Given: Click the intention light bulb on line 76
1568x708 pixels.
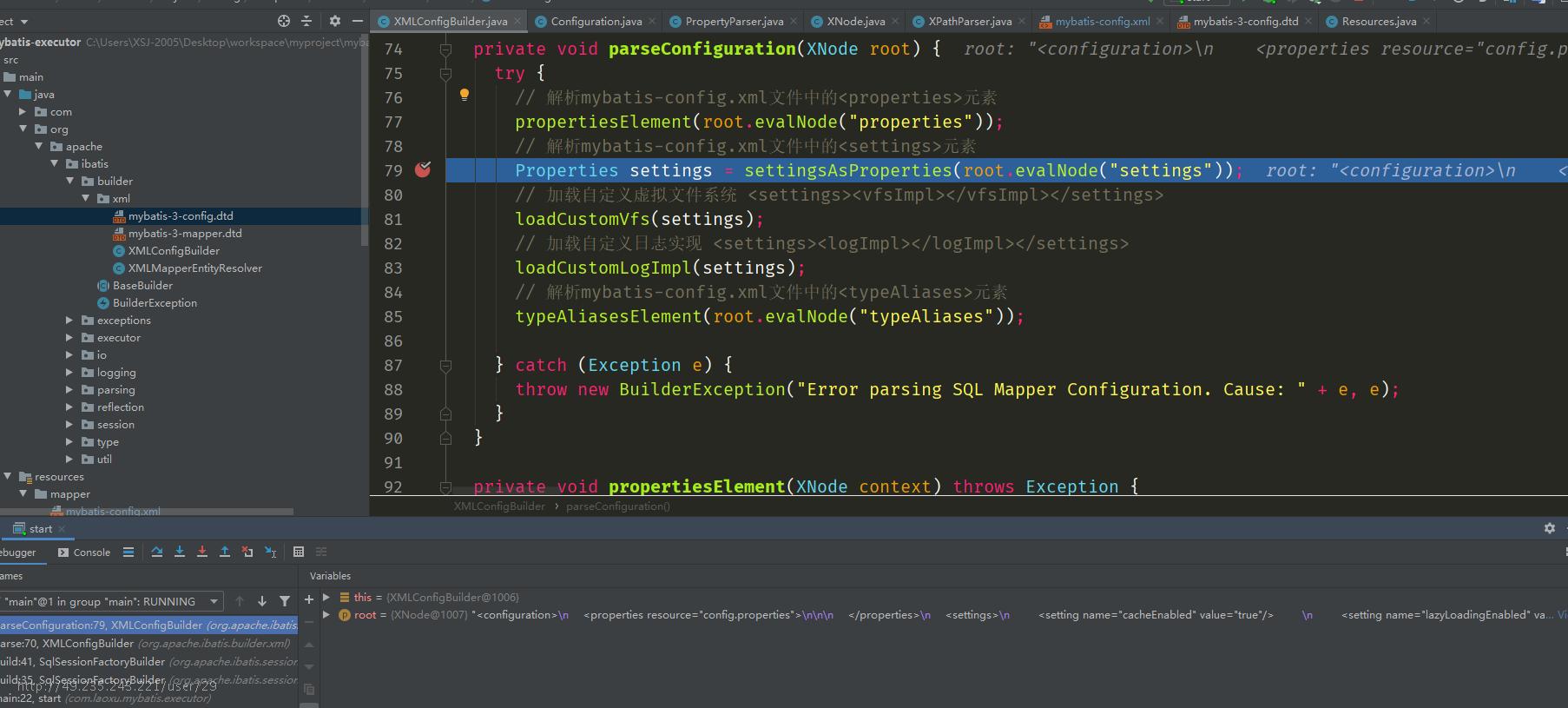Looking at the screenshot, I should (464, 95).
